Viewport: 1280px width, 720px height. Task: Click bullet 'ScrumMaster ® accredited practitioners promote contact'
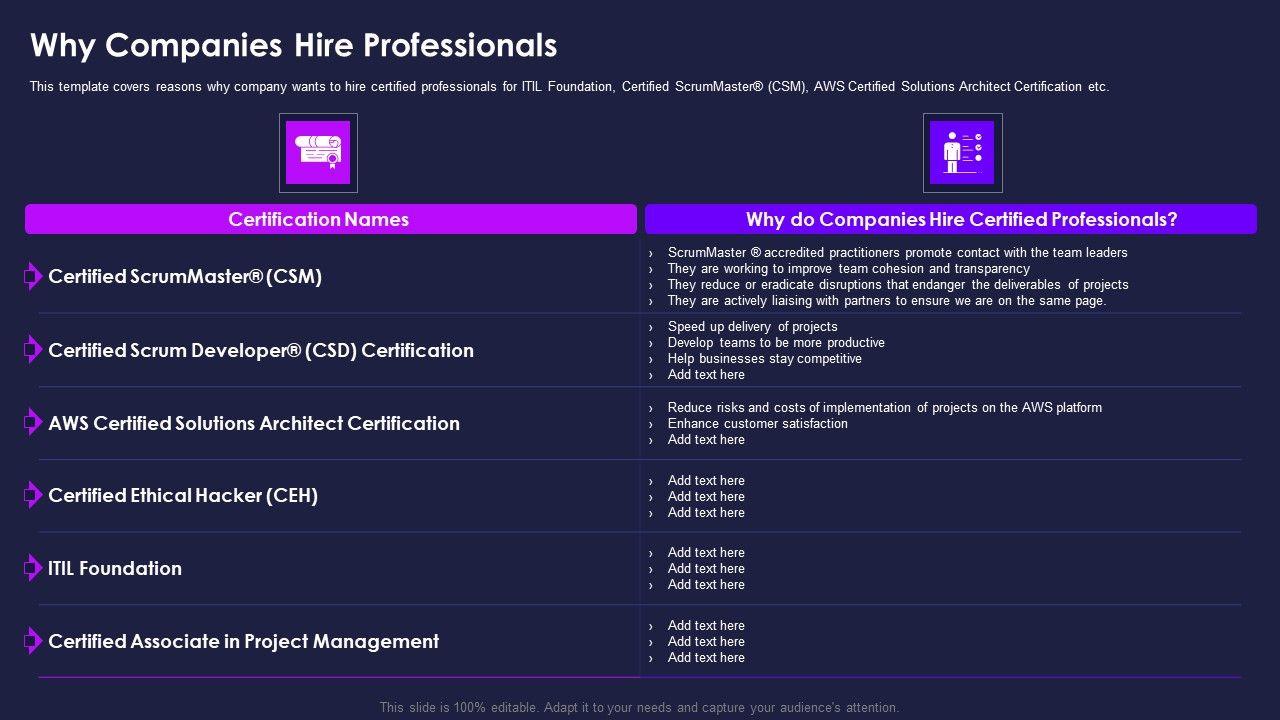click(897, 253)
